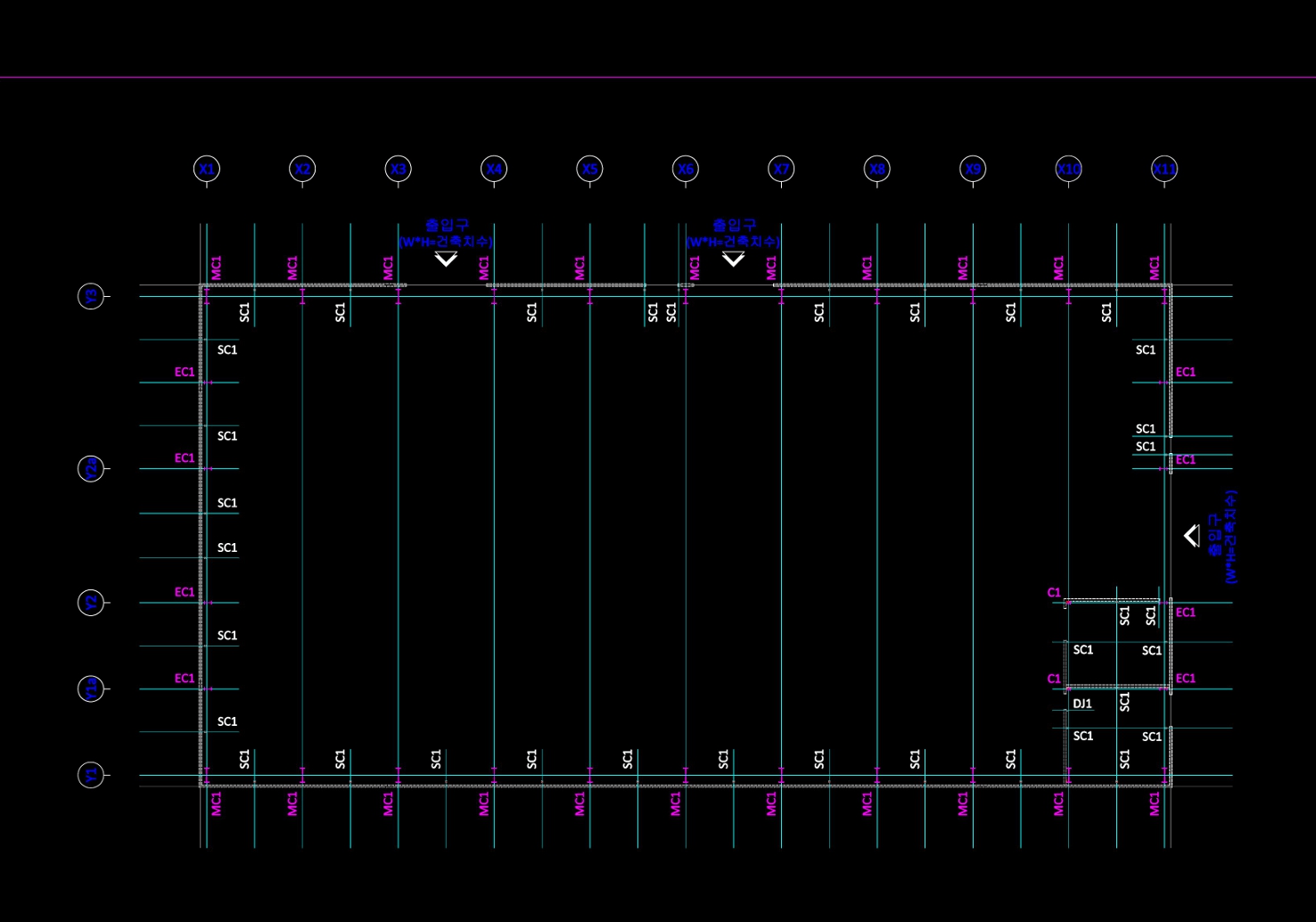This screenshot has width=1316, height=922.
Task: Click the X4 grid bubble
Action: click(x=494, y=169)
